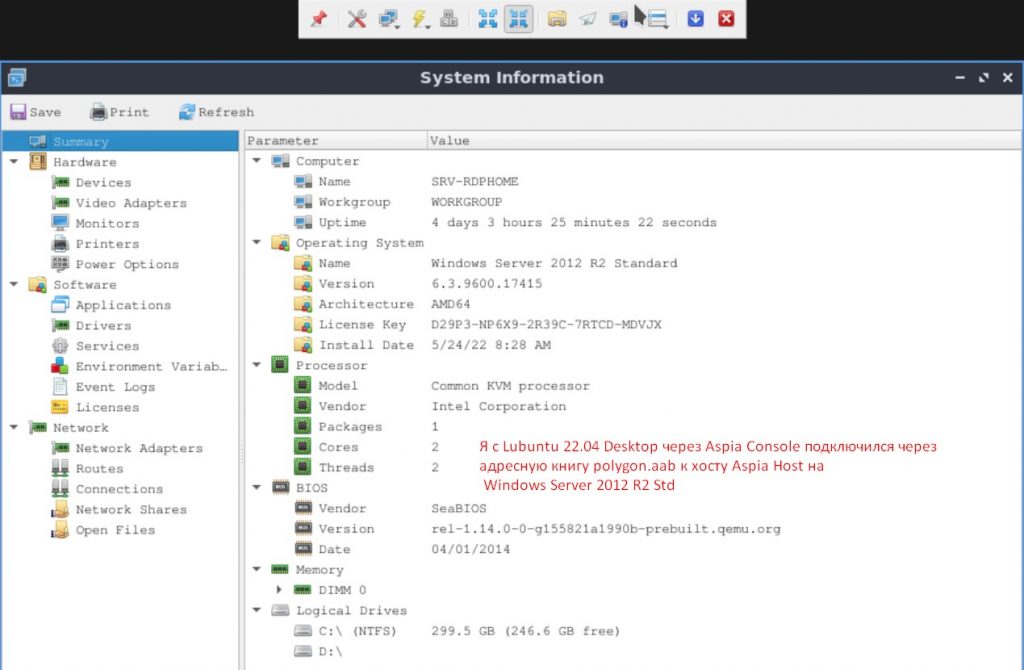Pin the Aspia session toolbar
This screenshot has height=670, width=1024.
click(x=319, y=19)
